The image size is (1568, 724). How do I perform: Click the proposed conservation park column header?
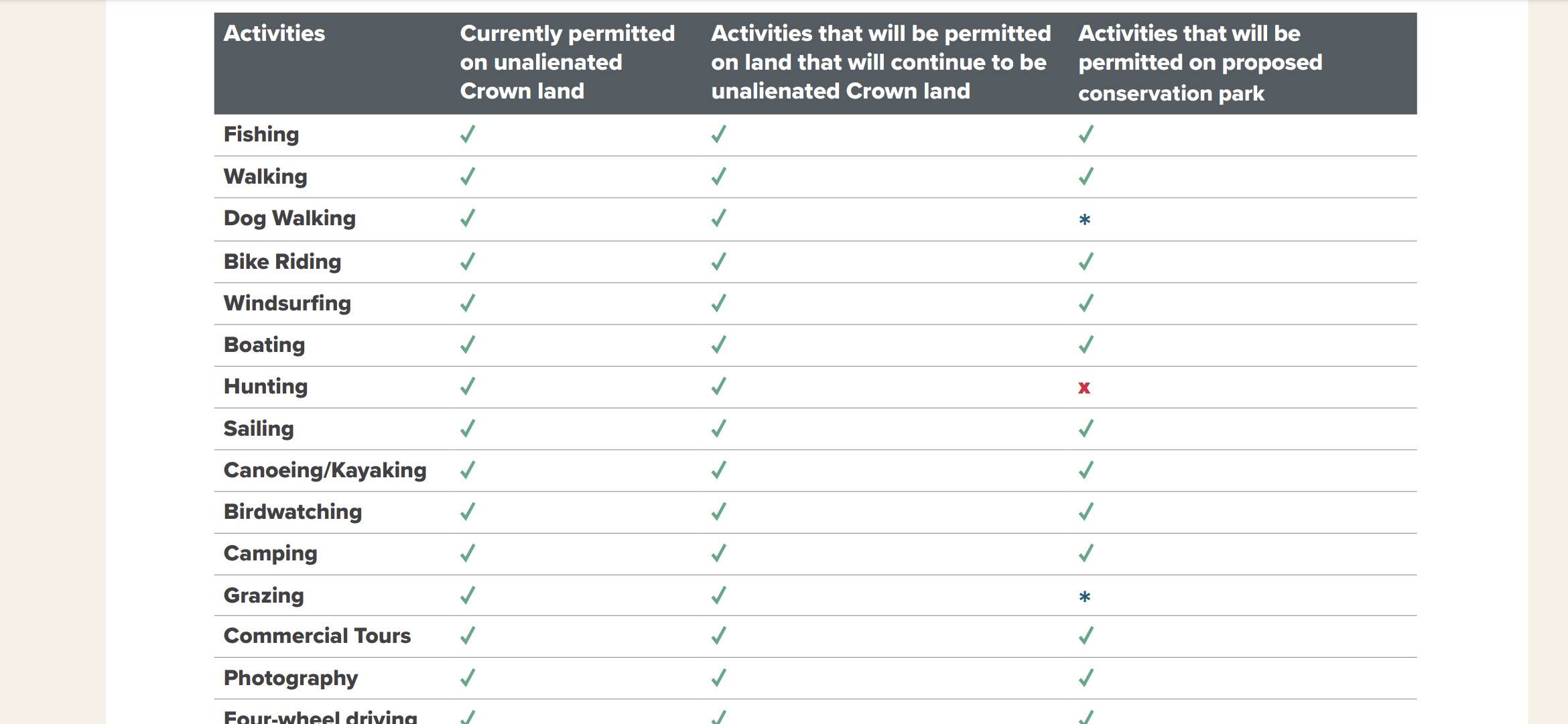pyautogui.click(x=1199, y=63)
